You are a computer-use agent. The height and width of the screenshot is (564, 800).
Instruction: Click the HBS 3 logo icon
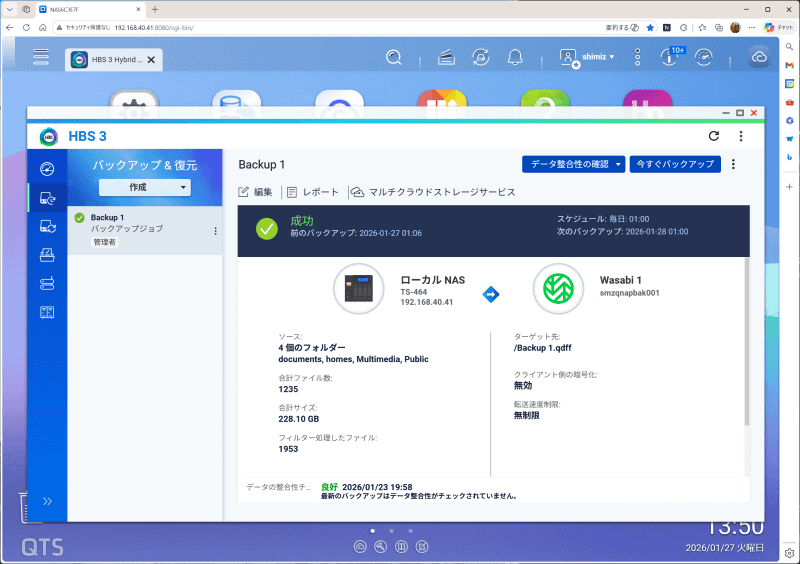pos(48,136)
